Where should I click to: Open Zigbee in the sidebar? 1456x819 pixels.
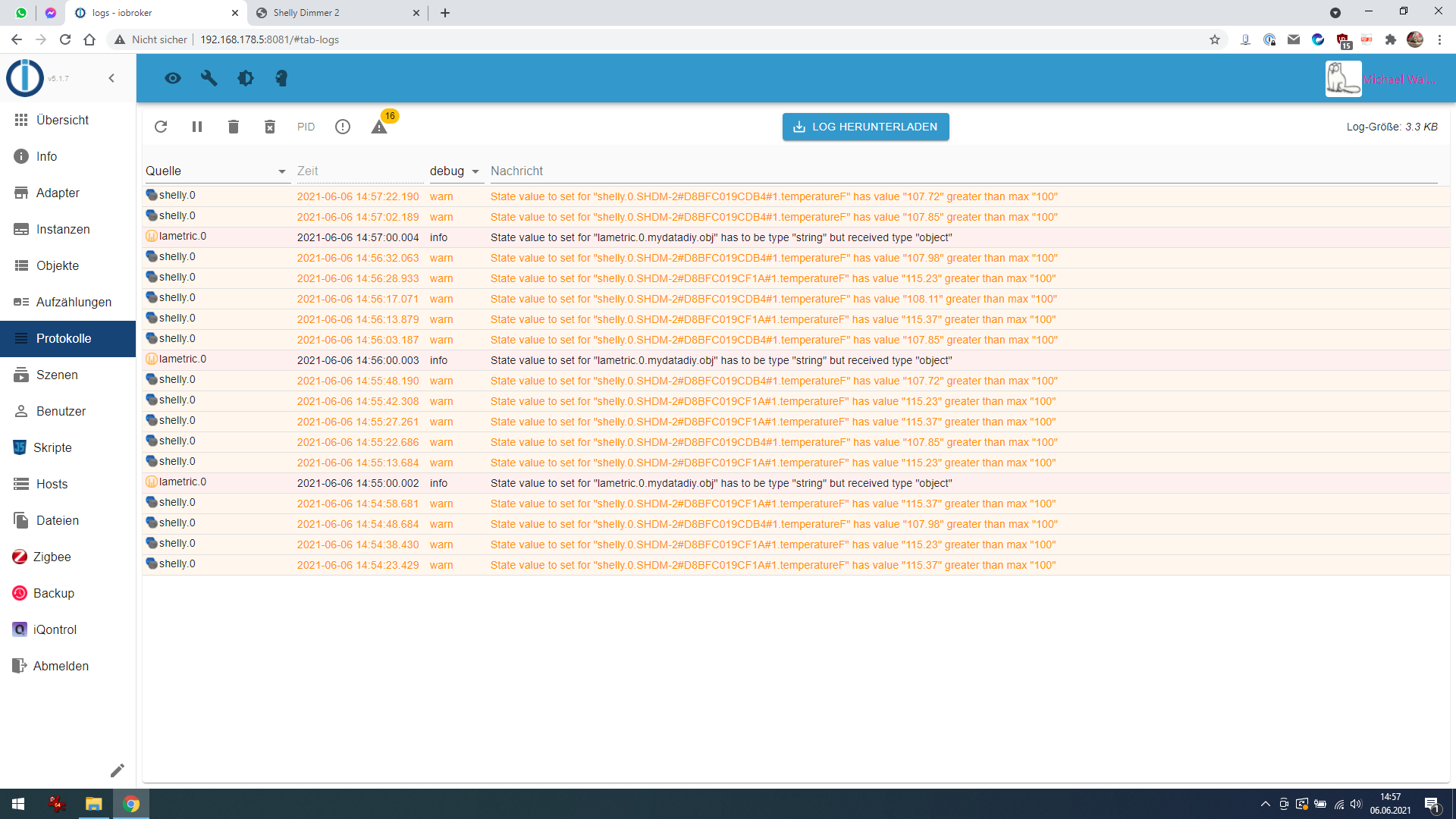pos(52,557)
